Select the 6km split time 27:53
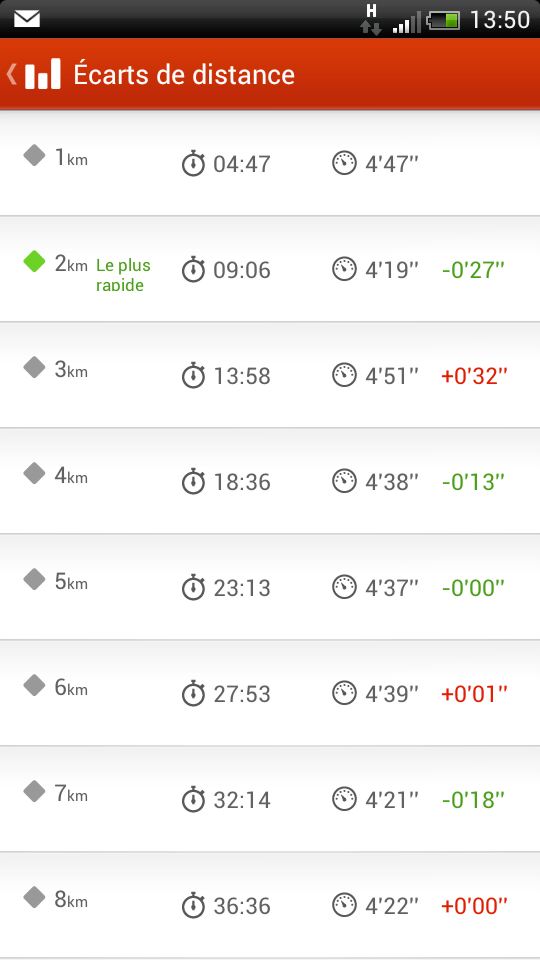 [x=242, y=694]
